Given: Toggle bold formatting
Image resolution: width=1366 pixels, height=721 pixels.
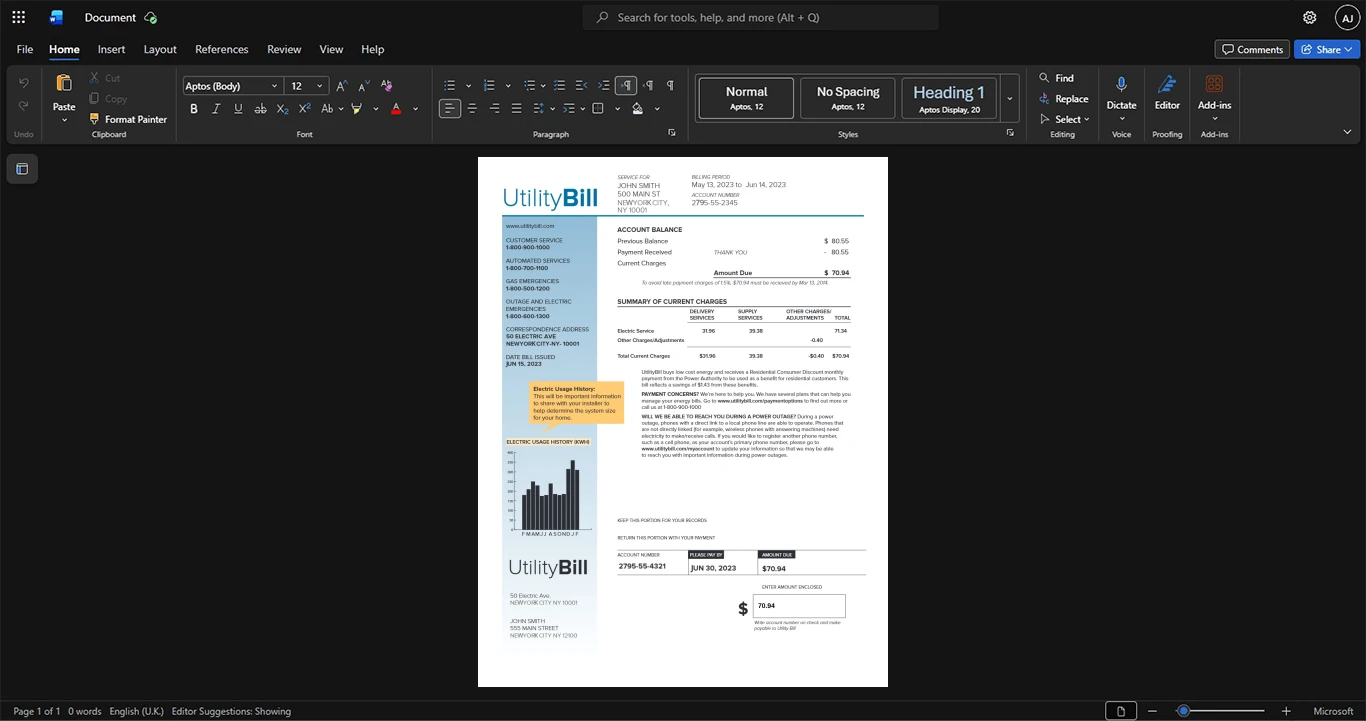Looking at the screenshot, I should [x=194, y=109].
